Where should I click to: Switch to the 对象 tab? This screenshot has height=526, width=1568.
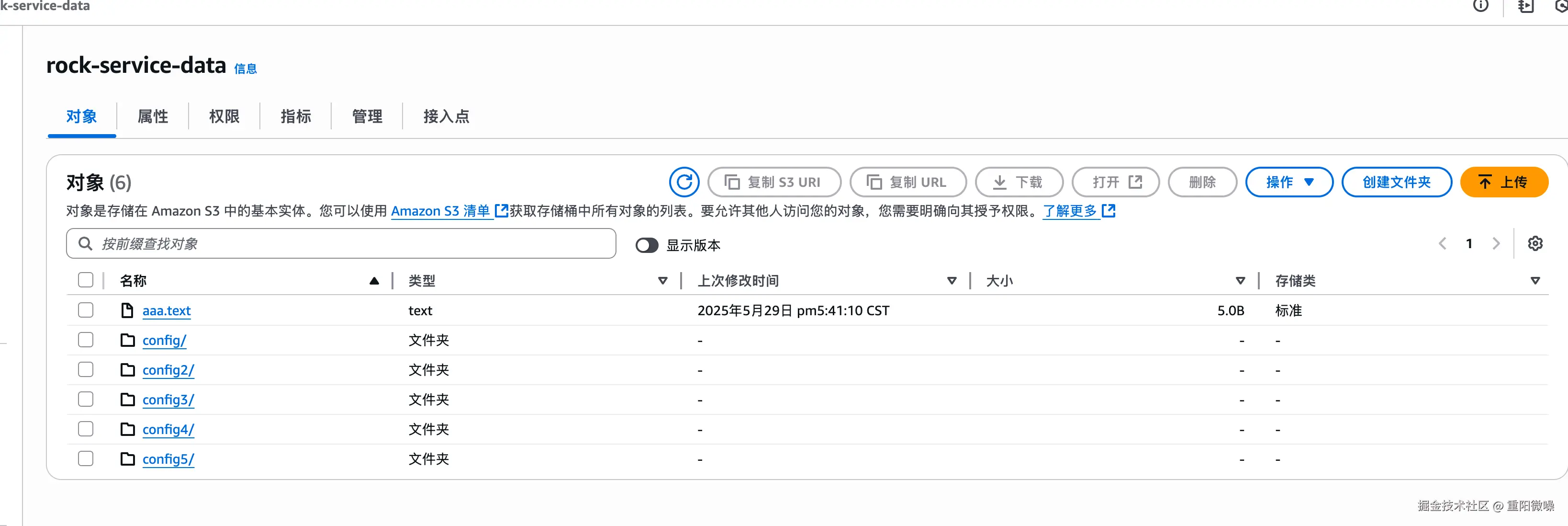point(81,116)
